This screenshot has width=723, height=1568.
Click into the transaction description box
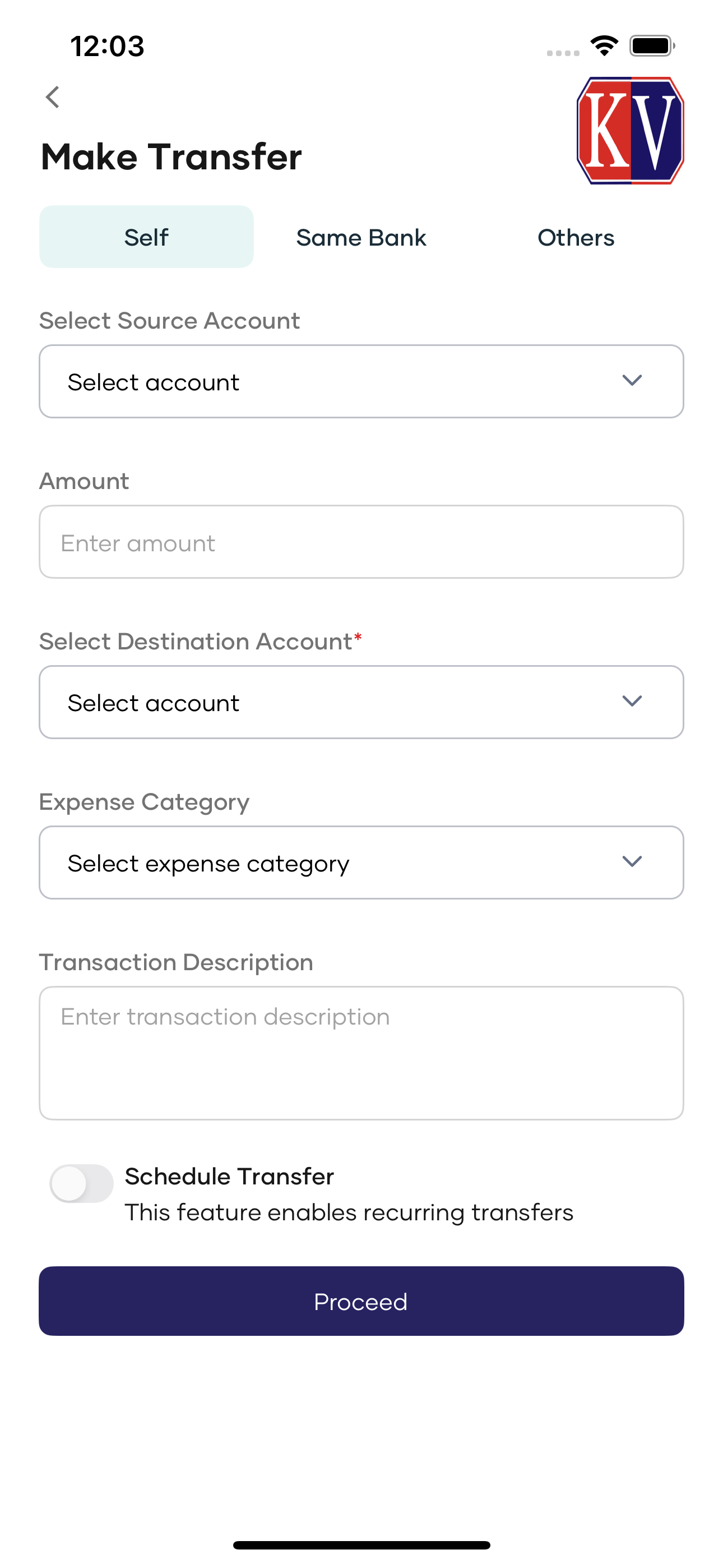pyautogui.click(x=361, y=1053)
